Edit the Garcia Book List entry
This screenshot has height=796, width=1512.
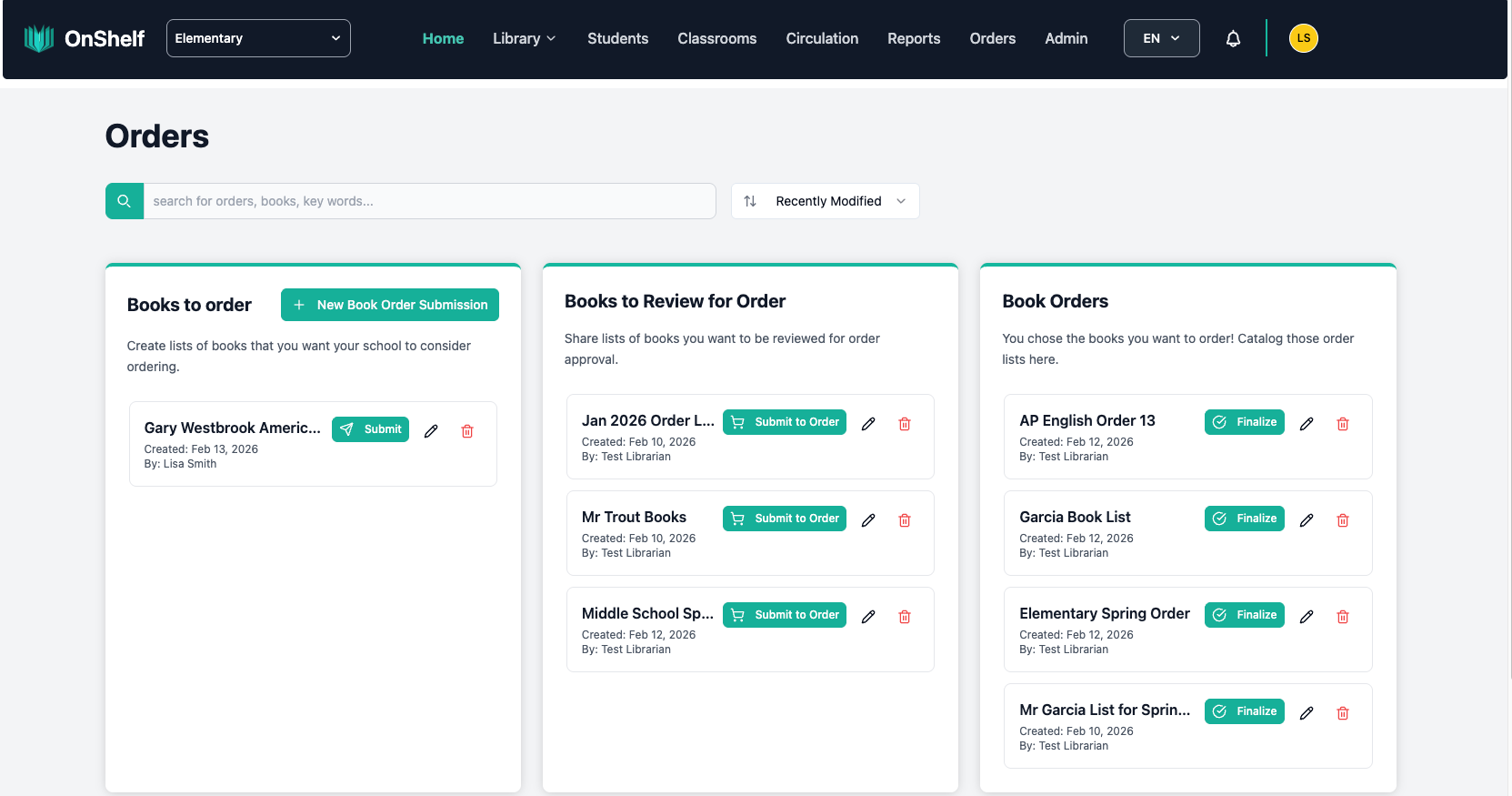pos(1307,520)
